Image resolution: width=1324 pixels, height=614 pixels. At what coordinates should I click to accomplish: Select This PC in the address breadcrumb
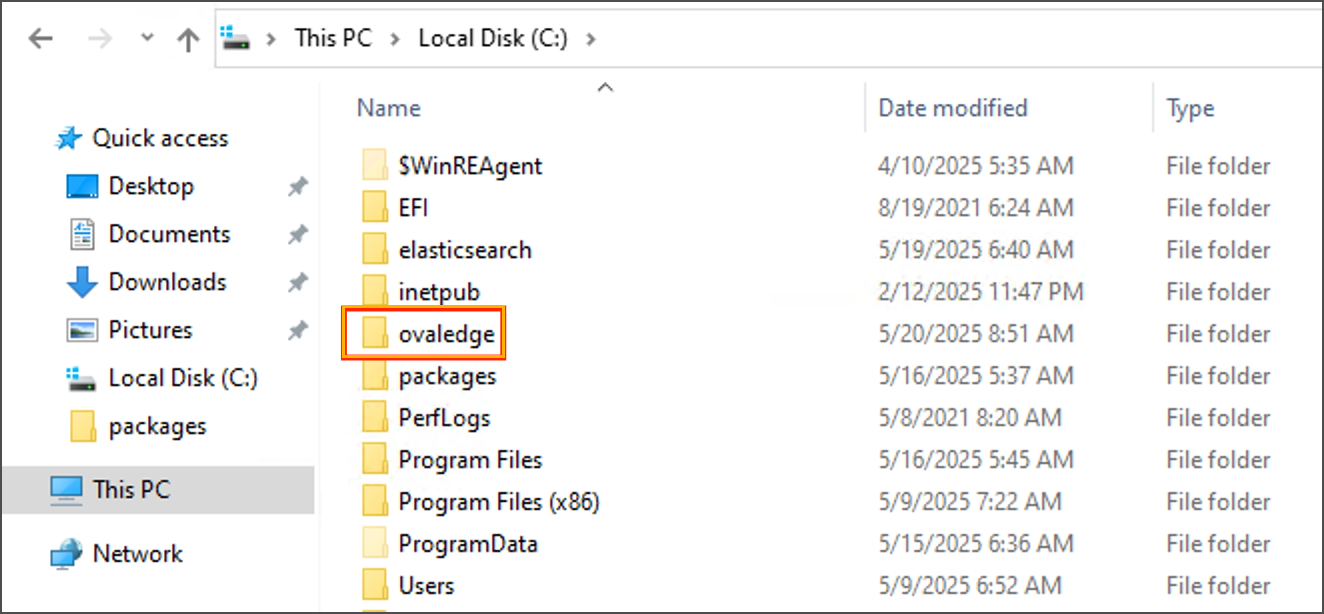coord(332,39)
